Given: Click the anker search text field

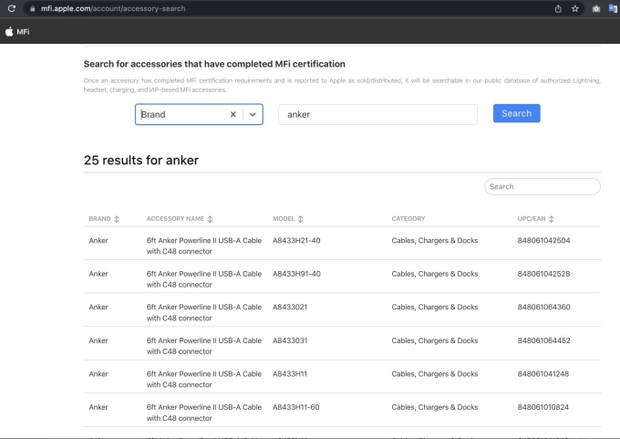Looking at the screenshot, I should [377, 114].
